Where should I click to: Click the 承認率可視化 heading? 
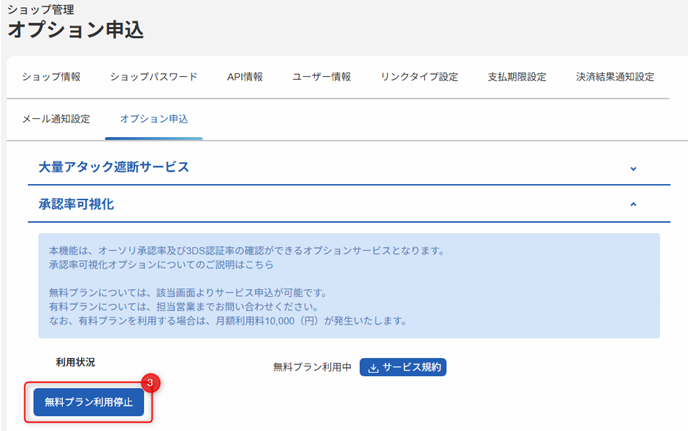point(76,204)
